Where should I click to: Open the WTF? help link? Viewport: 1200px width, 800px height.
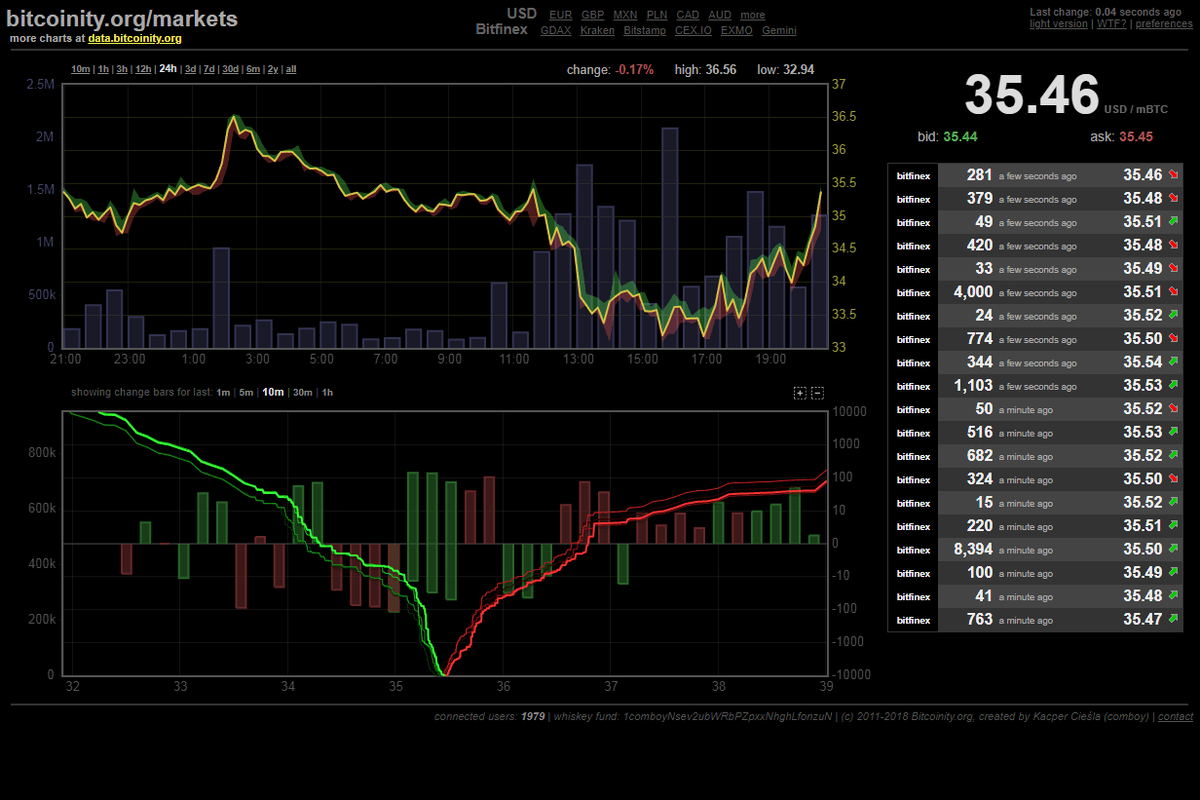click(1111, 23)
